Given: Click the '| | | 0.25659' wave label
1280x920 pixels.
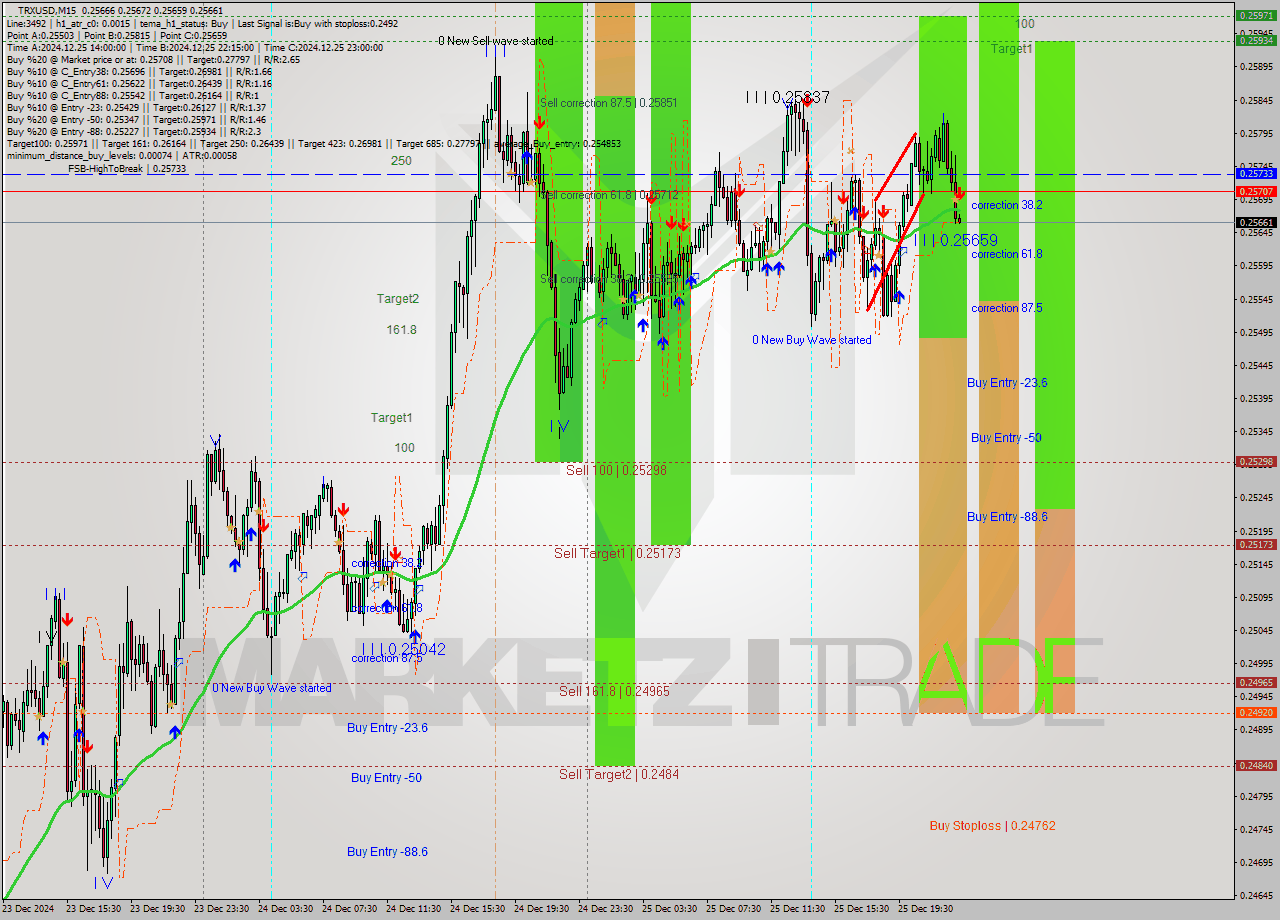Looking at the screenshot, I should (956, 240).
